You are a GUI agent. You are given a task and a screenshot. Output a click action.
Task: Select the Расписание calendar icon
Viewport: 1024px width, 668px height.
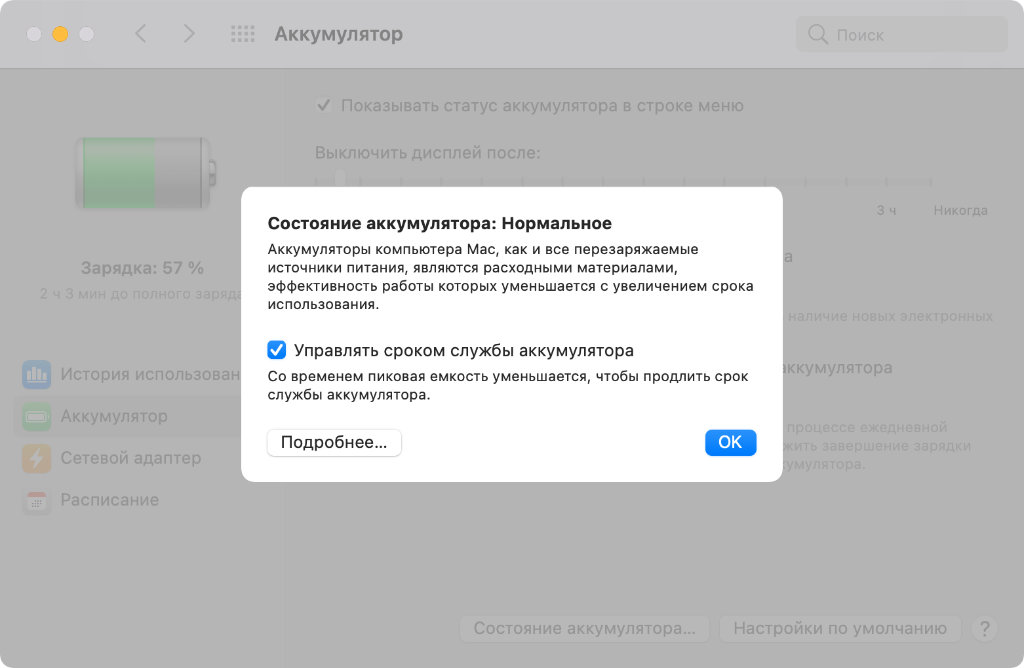click(x=37, y=500)
